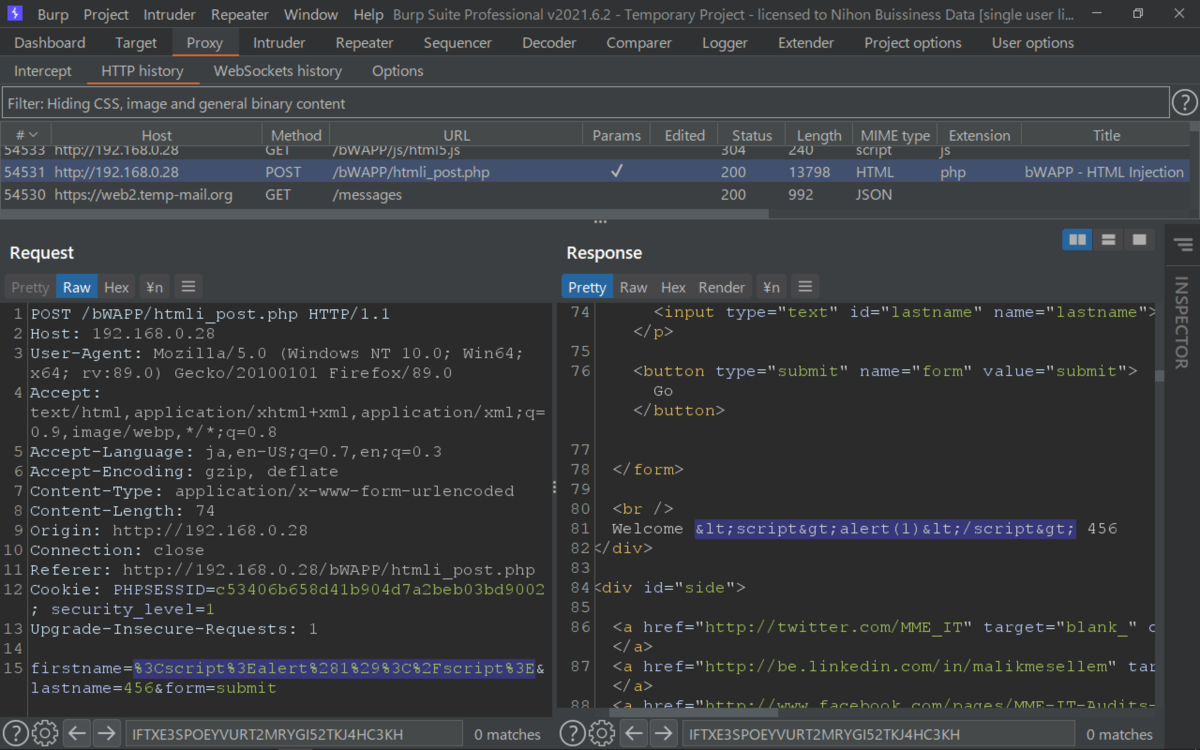Viewport: 1200px width, 750px height.
Task: Click the response vertical scrollbar
Action: tap(1160, 376)
